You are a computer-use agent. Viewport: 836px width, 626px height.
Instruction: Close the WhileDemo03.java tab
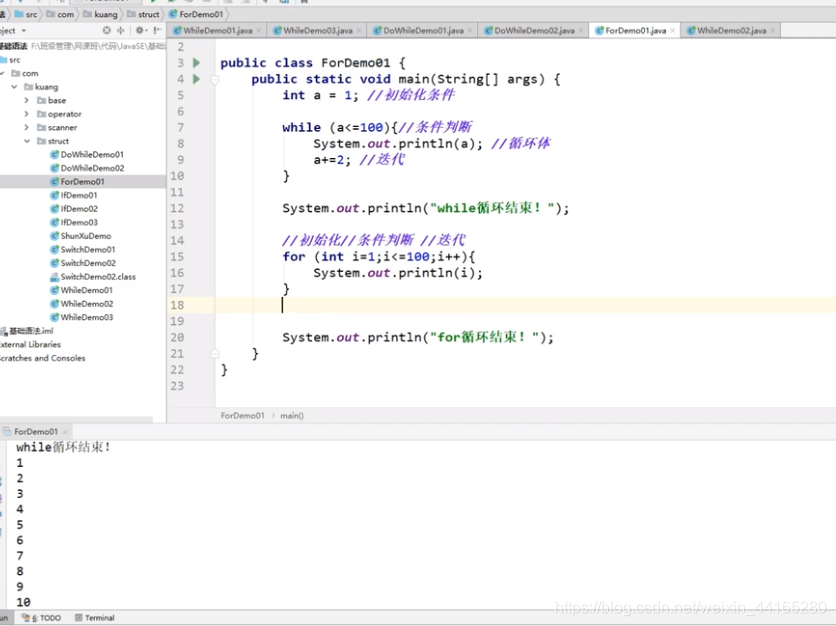coord(359,31)
